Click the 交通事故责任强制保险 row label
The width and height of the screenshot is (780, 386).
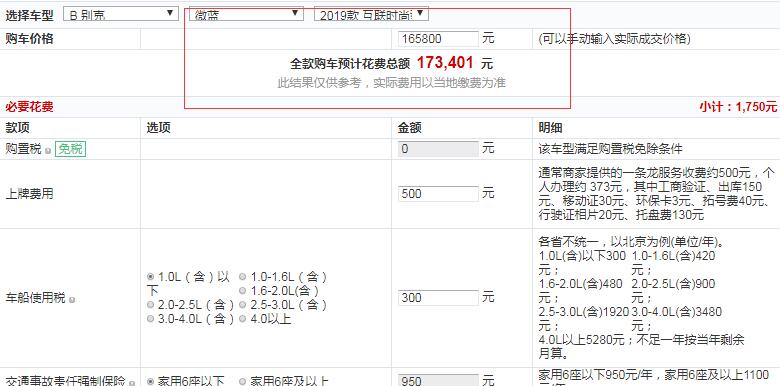(x=65, y=381)
